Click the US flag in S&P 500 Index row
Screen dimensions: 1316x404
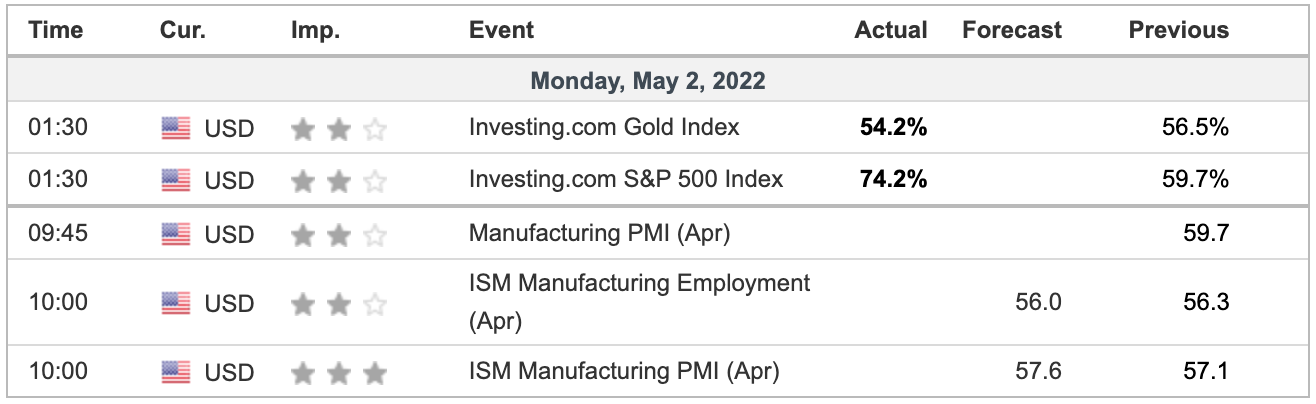click(x=175, y=180)
